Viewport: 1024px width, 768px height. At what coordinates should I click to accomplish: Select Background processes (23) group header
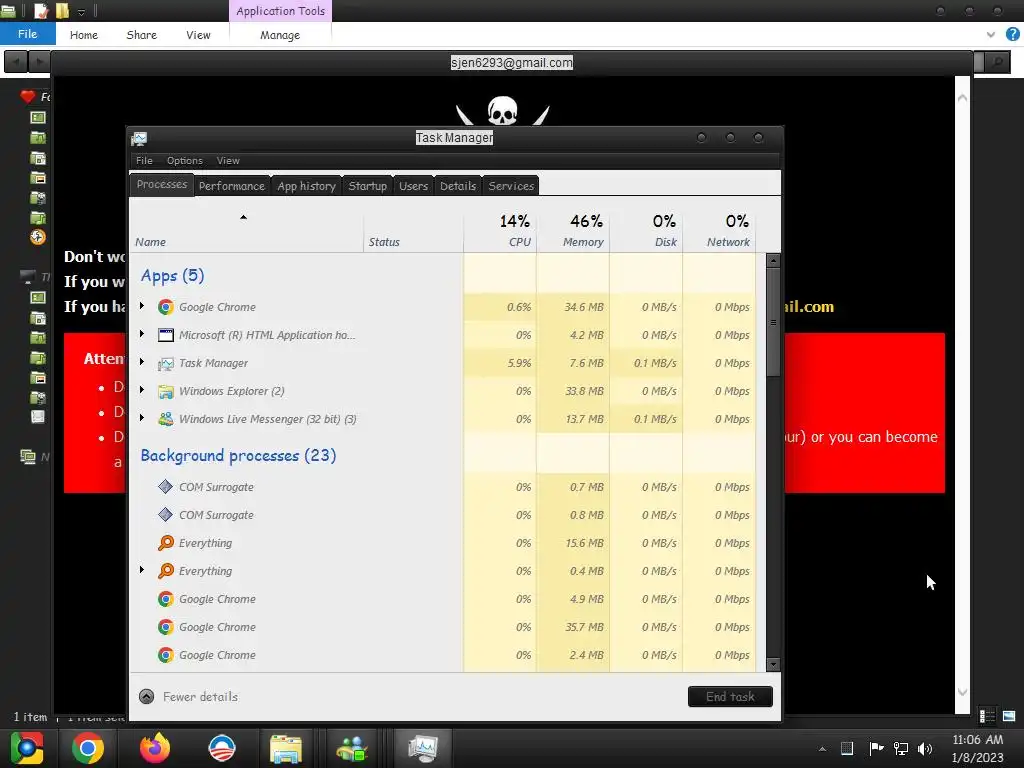point(238,455)
